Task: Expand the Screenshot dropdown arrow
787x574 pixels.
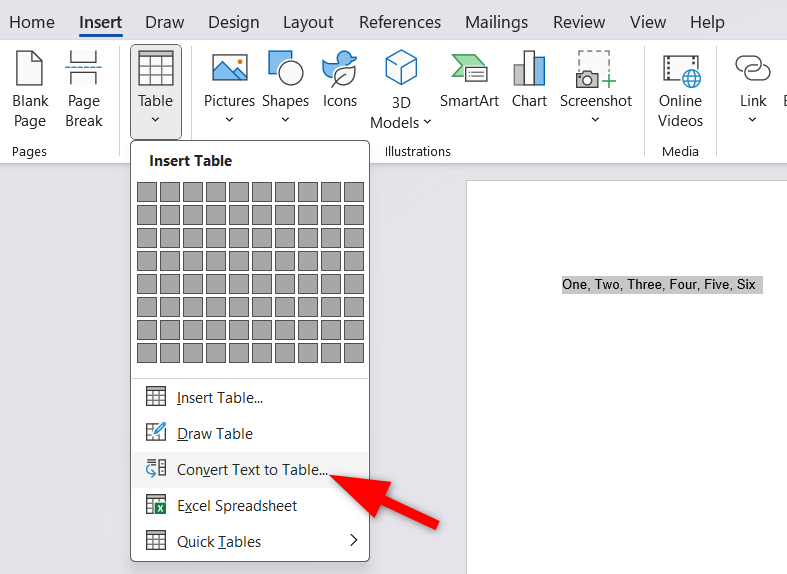Action: coord(595,119)
